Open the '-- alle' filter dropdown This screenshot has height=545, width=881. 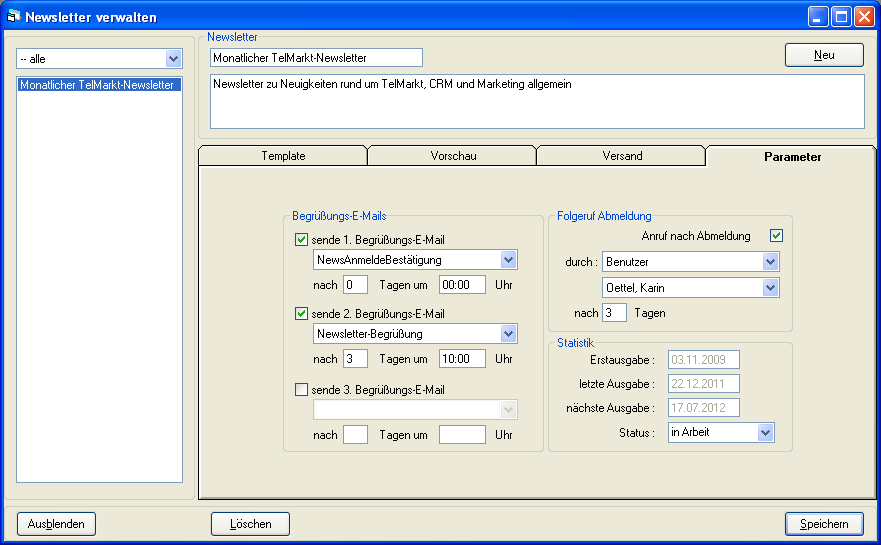[173, 59]
